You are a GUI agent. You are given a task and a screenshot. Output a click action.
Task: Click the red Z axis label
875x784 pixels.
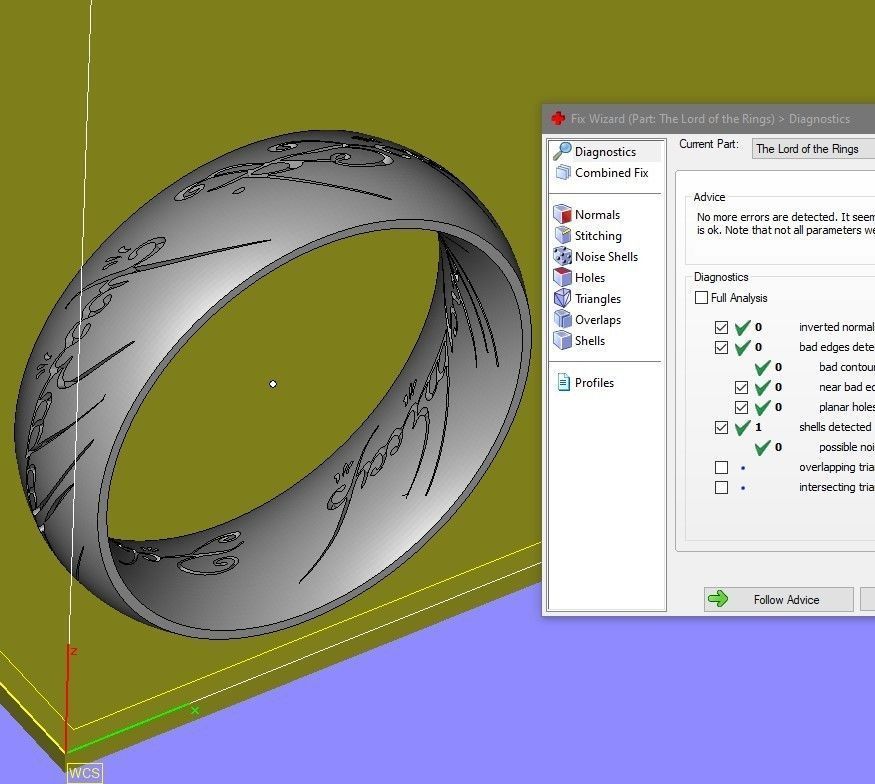[74, 651]
